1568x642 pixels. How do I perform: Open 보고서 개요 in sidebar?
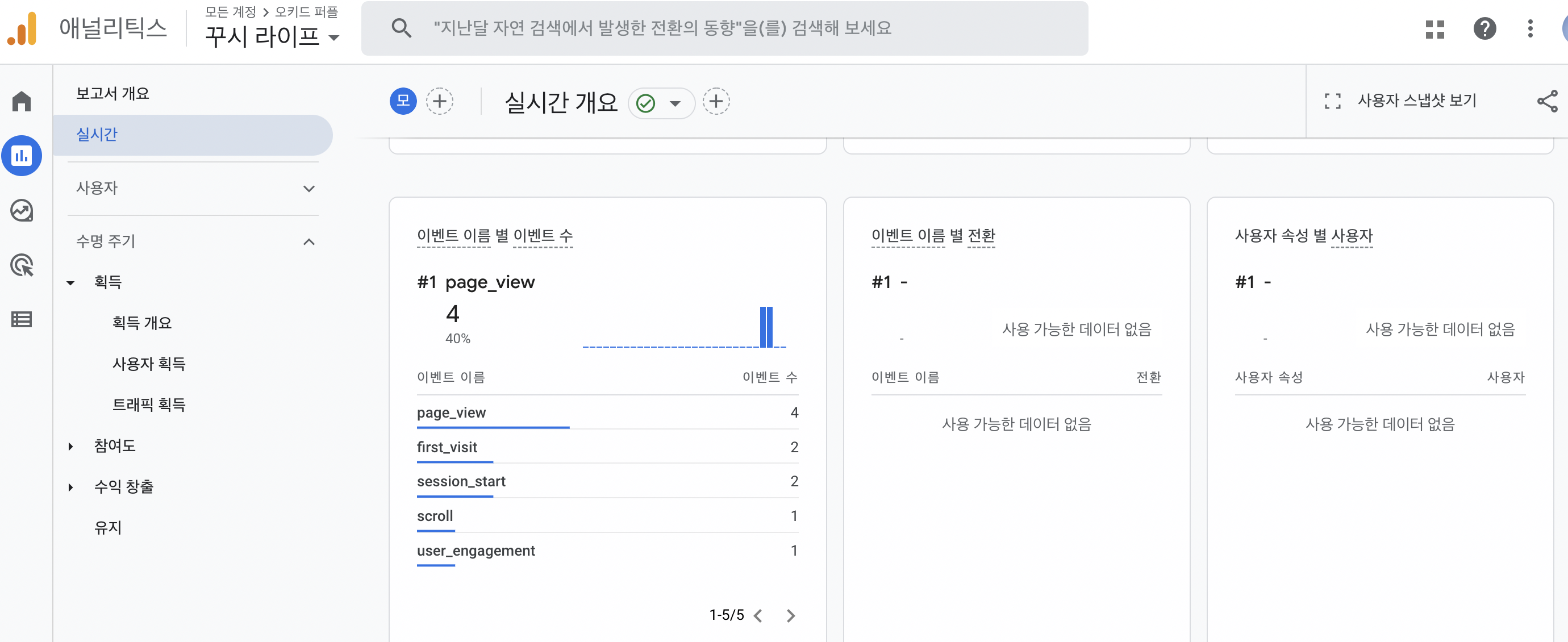[112, 93]
